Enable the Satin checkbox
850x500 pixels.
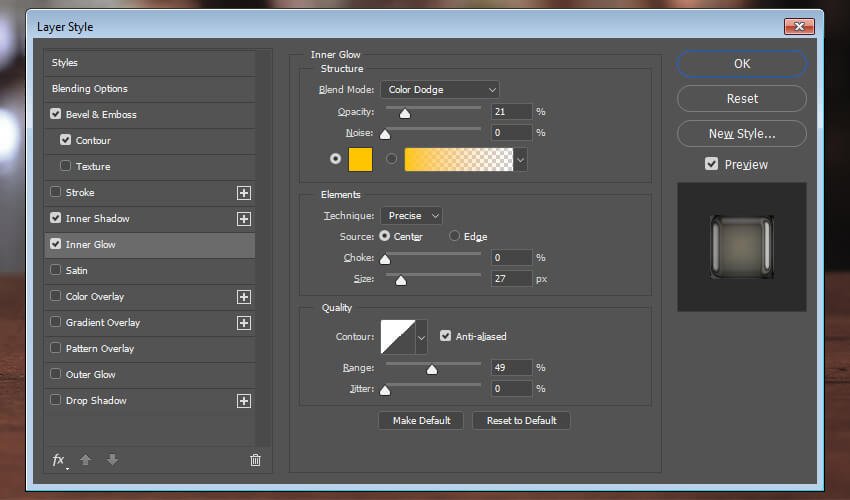tap(55, 270)
